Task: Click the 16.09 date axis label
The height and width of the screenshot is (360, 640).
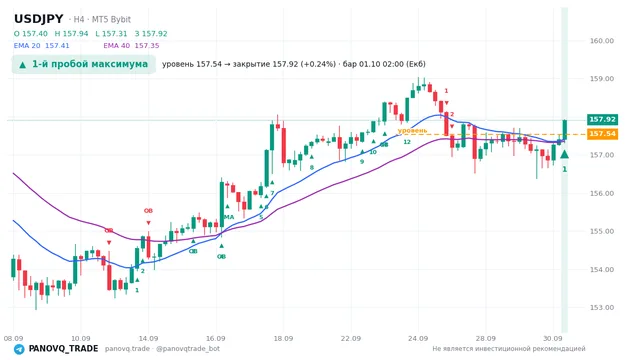Action: [x=216, y=338]
